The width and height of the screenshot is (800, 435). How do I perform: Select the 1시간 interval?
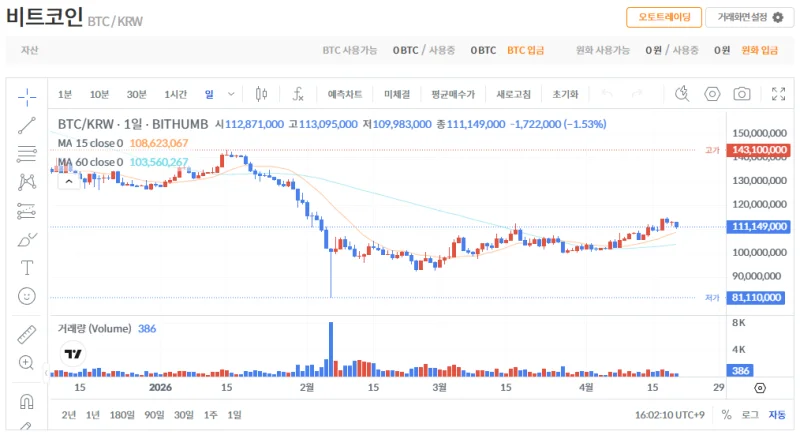pyautogui.click(x=176, y=94)
